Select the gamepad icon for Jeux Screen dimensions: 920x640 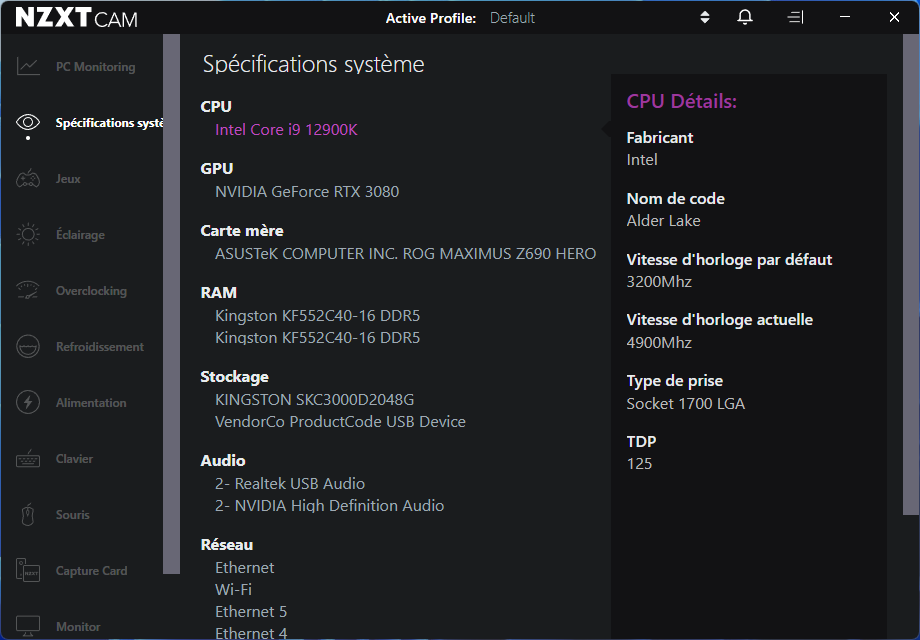pyautogui.click(x=28, y=178)
